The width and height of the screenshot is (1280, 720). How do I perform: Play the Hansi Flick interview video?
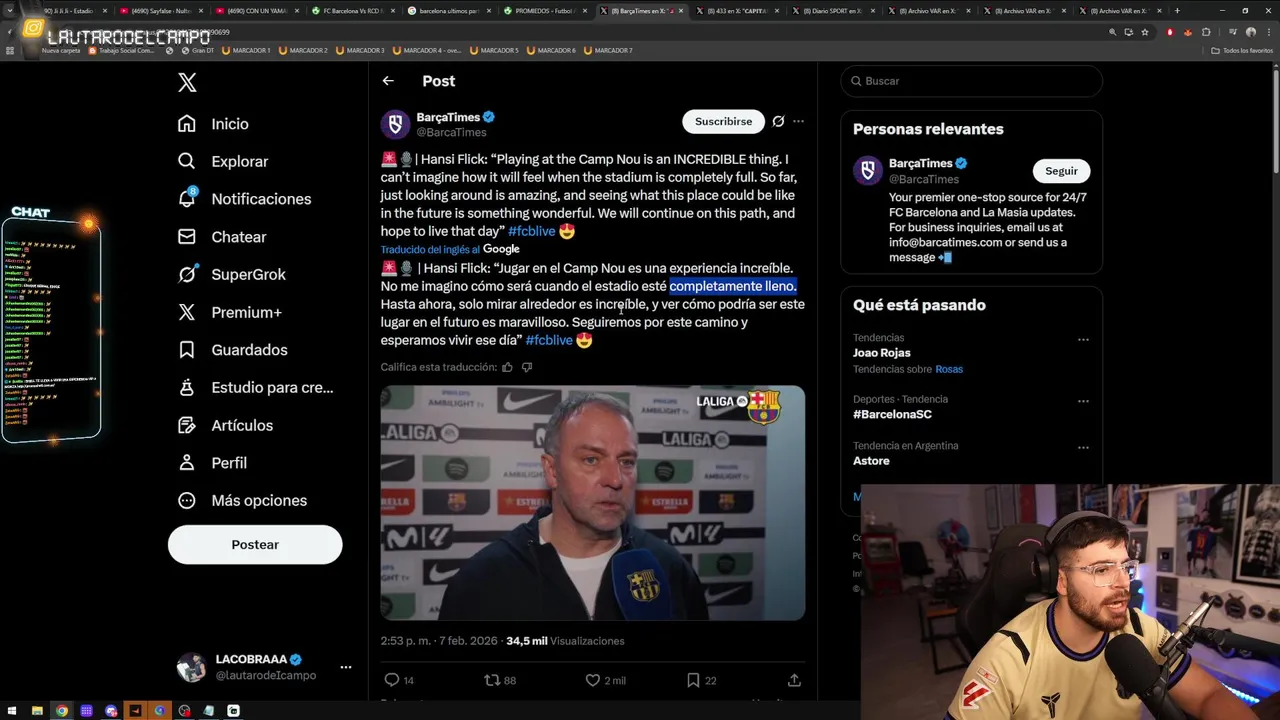pos(592,503)
